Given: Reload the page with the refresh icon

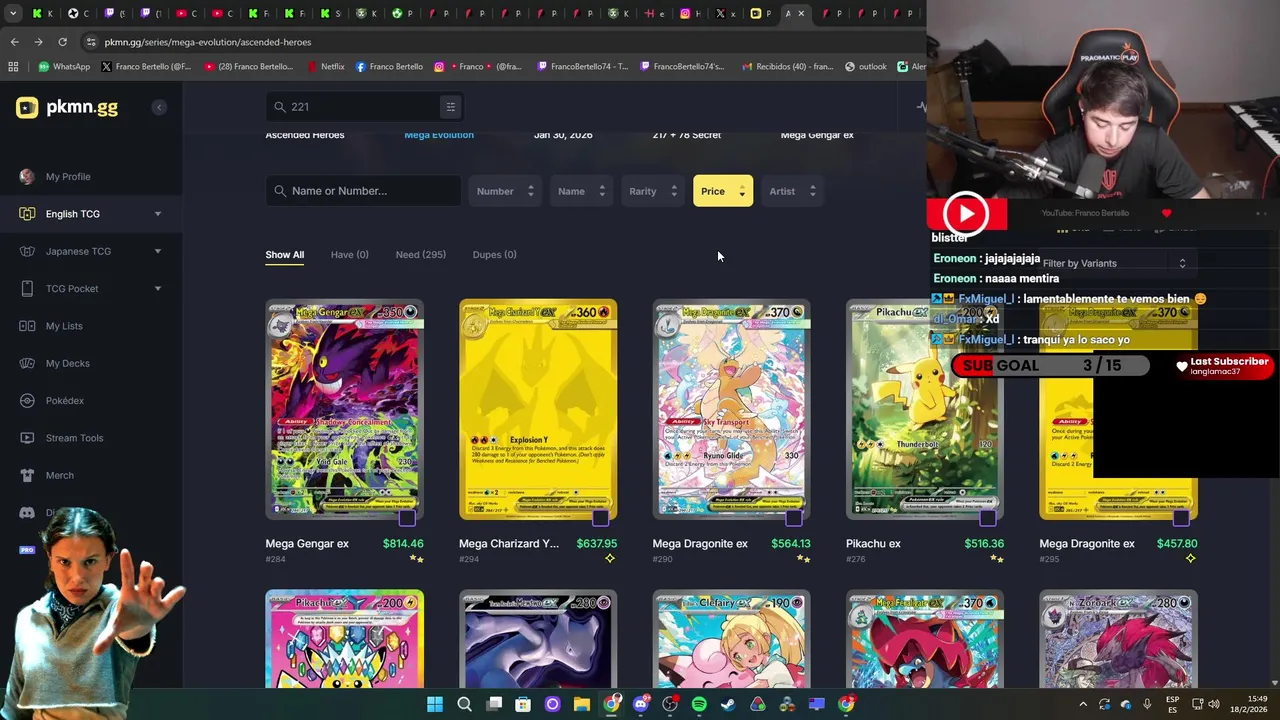Looking at the screenshot, I should pyautogui.click(x=62, y=42).
